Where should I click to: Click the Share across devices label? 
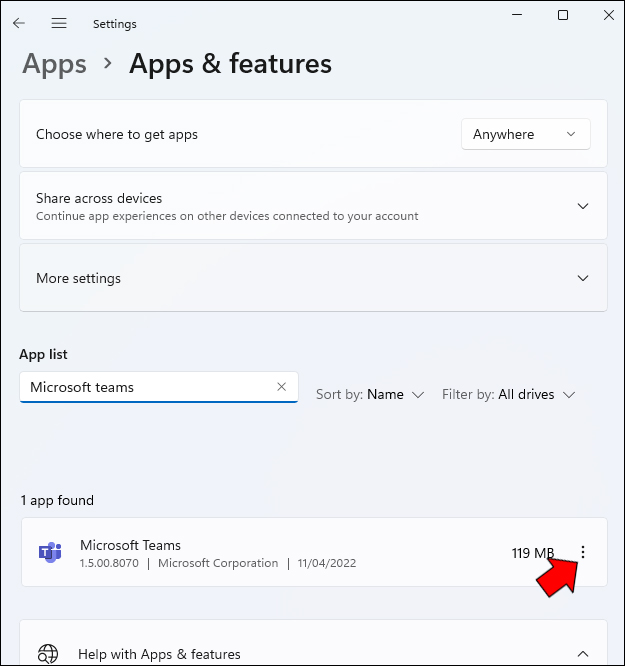99,198
